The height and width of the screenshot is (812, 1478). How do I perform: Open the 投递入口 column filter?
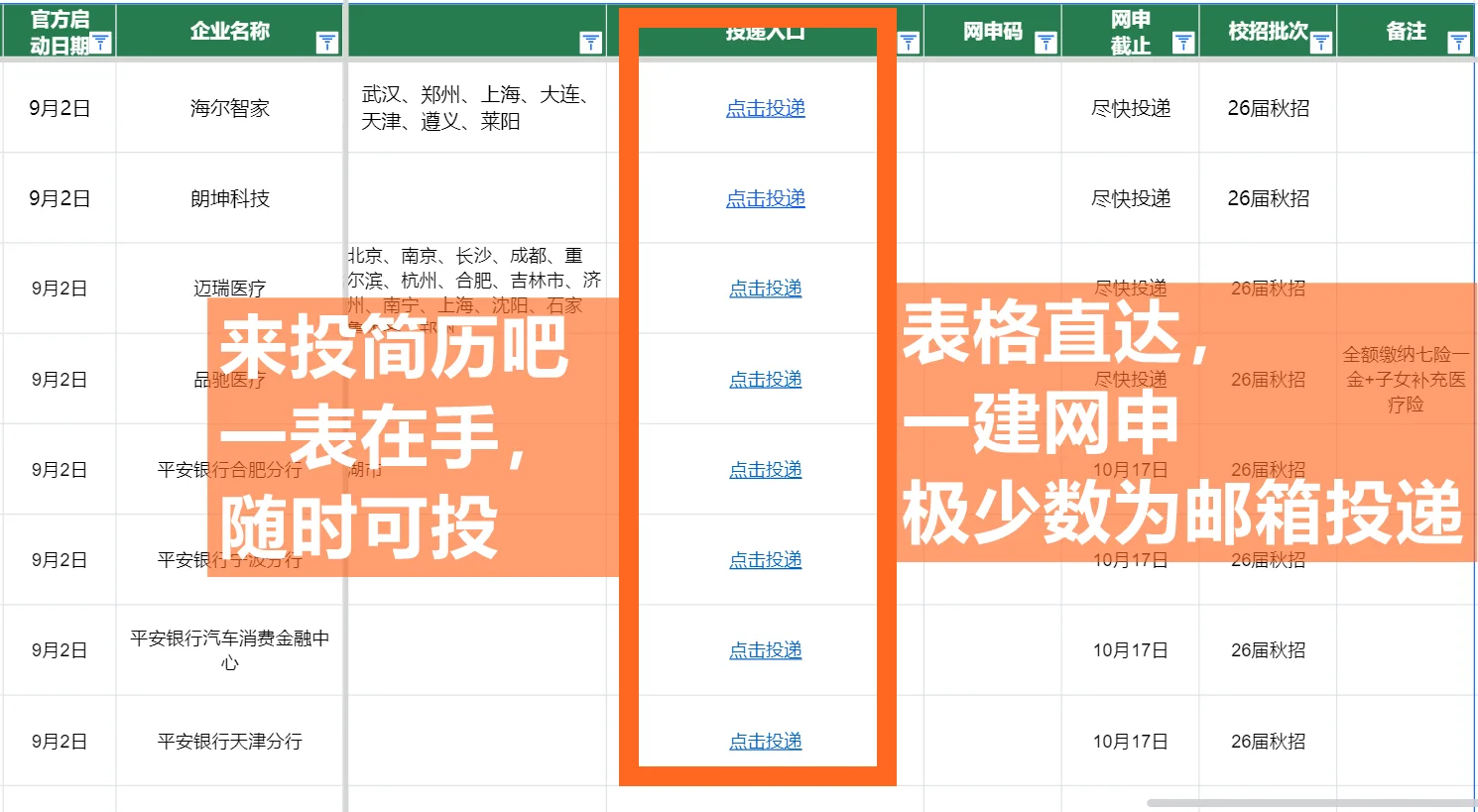pyautogui.click(x=909, y=43)
